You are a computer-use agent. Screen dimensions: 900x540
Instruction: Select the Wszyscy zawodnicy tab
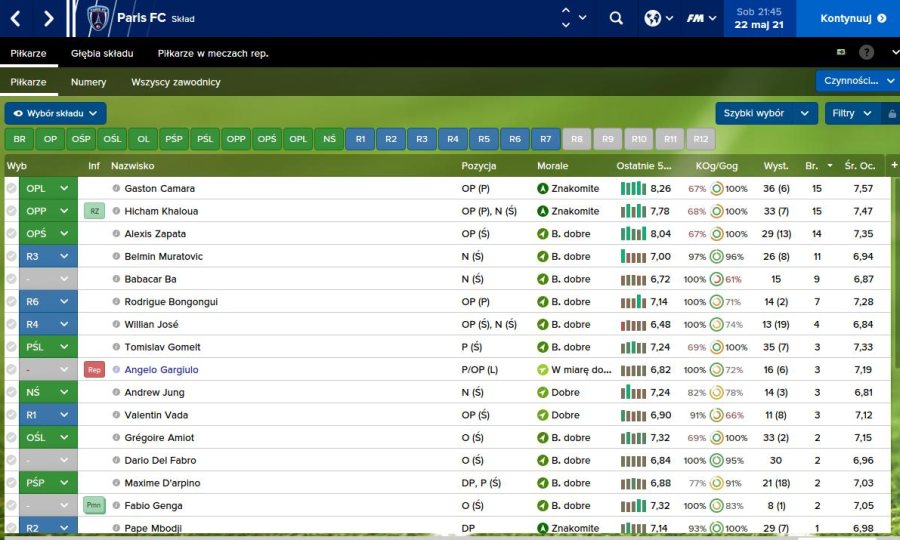coord(175,82)
